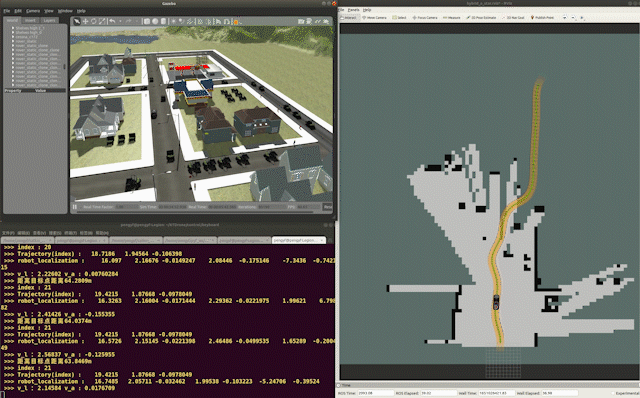The image size is (640, 398).
Task: Take a screenshot with the Gazebo camera icon
Action: (x=301, y=21)
